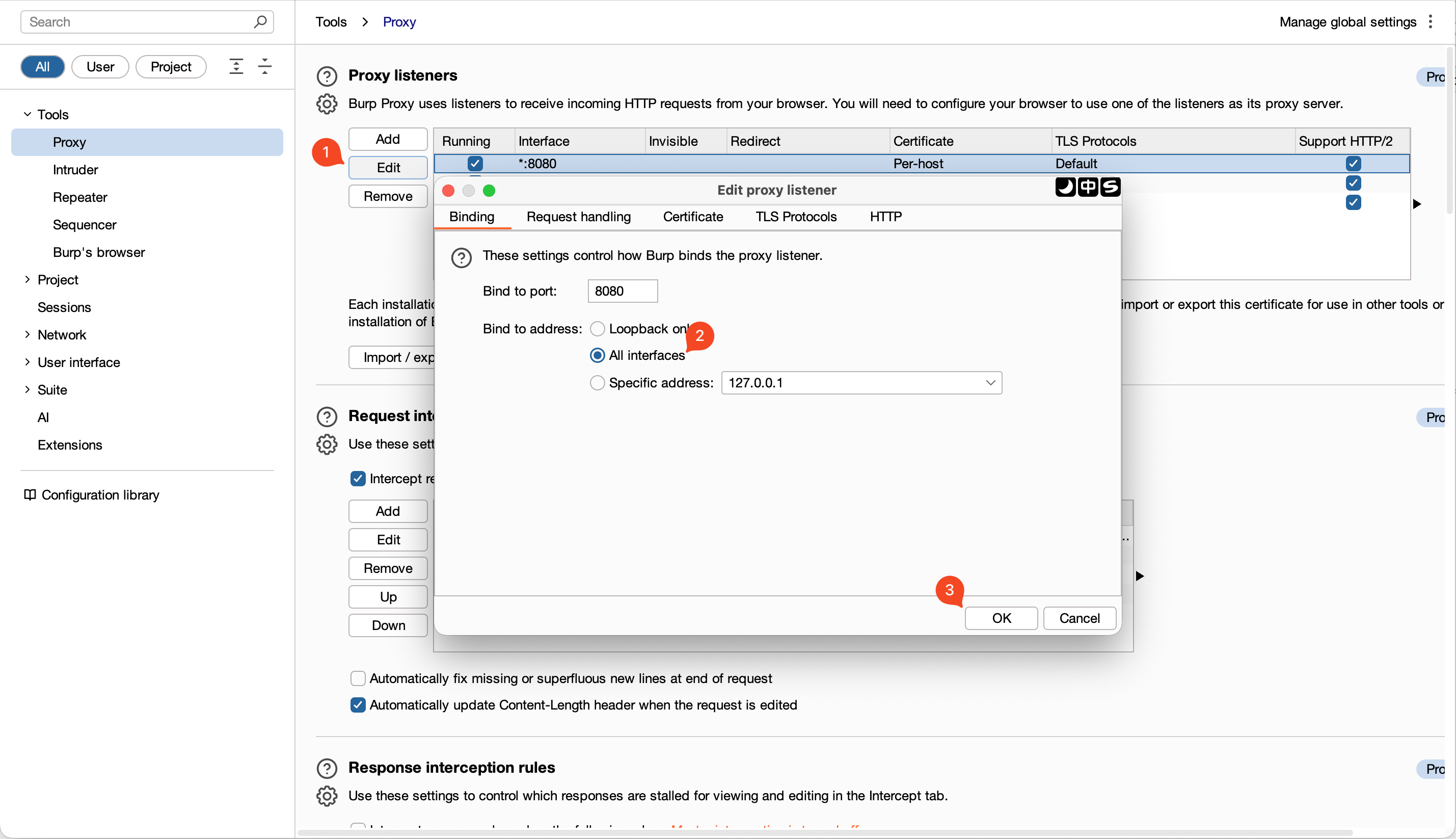1456x839 pixels.
Task: Switch to the Certificate tab
Action: point(693,217)
